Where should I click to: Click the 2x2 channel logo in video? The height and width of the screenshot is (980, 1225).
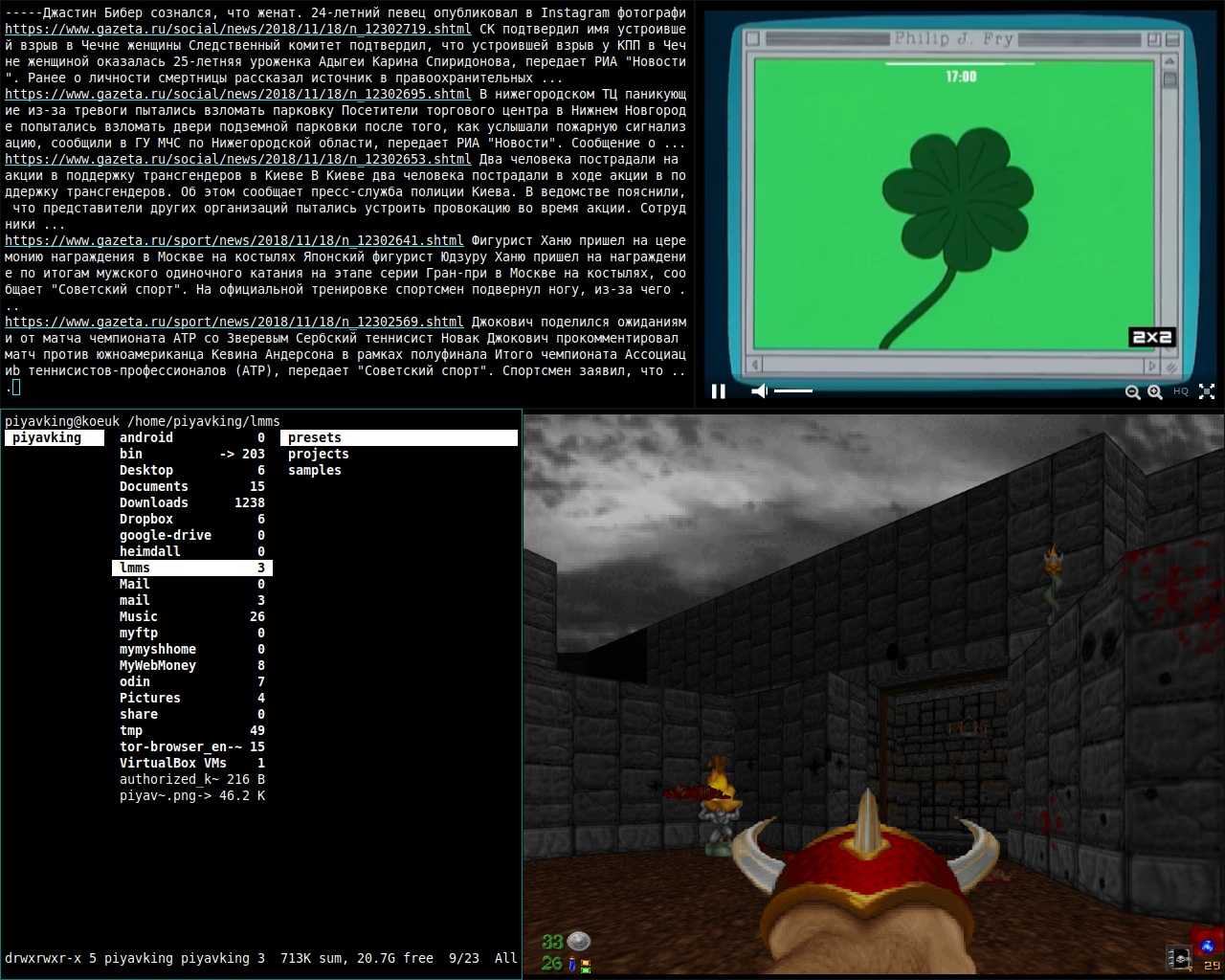point(1151,337)
